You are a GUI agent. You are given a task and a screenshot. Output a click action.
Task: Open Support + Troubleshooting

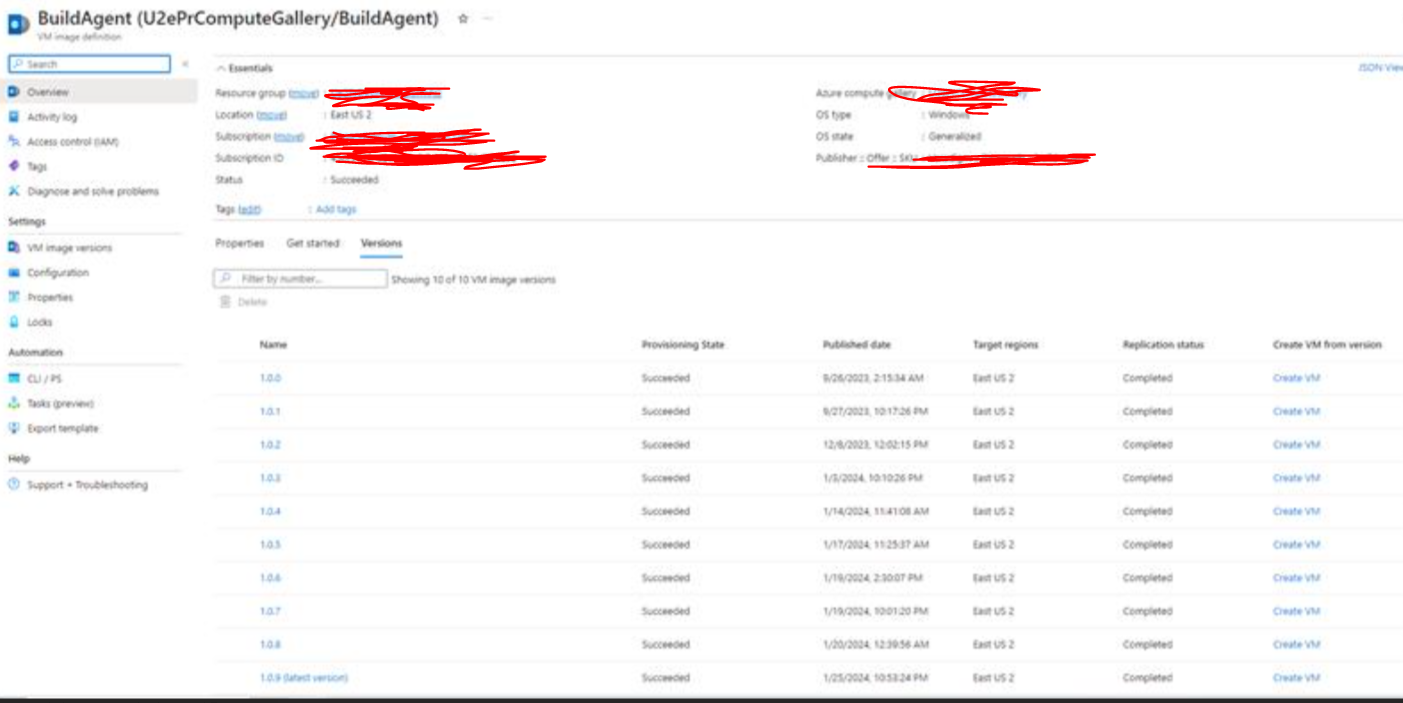click(x=87, y=484)
